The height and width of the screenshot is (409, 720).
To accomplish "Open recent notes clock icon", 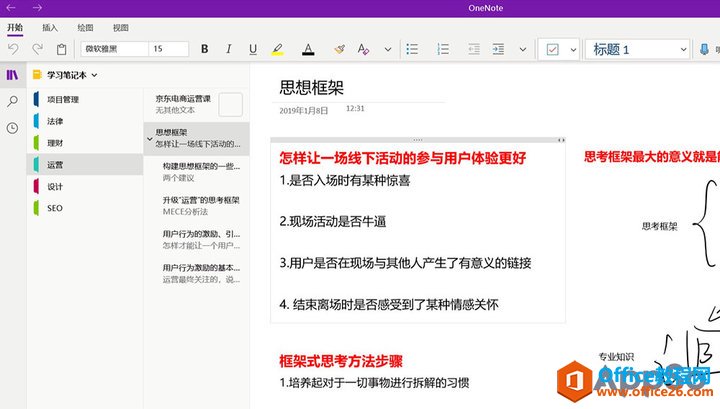I will [12, 128].
